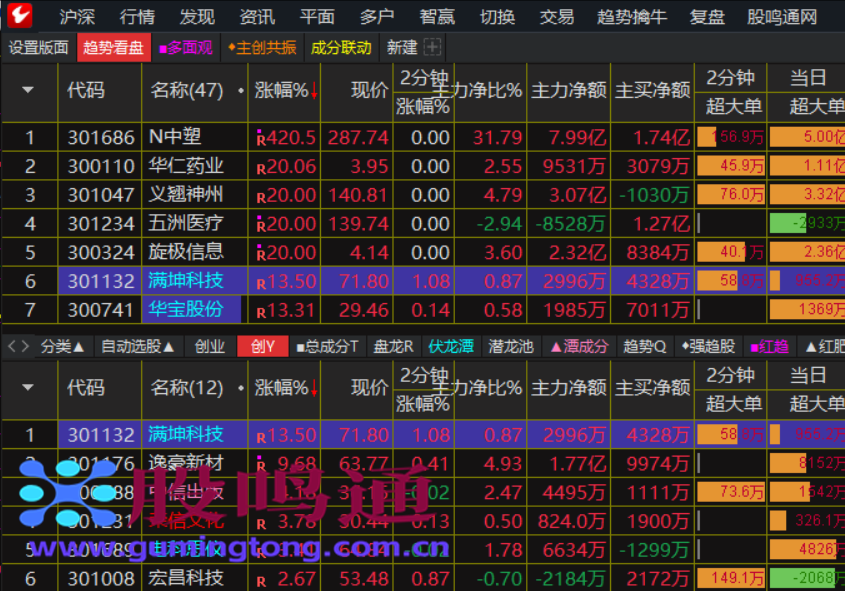Open the 平面 menu
This screenshot has width=845, height=591.
[x=317, y=17]
